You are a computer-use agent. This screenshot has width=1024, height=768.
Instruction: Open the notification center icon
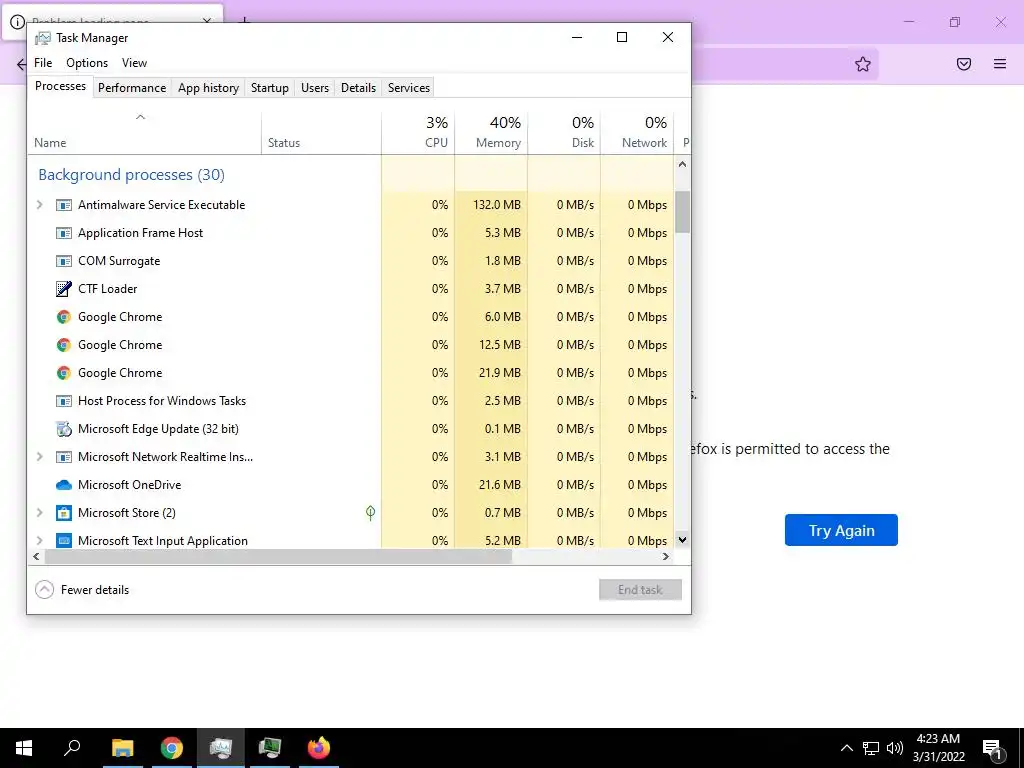pyautogui.click(x=992, y=749)
